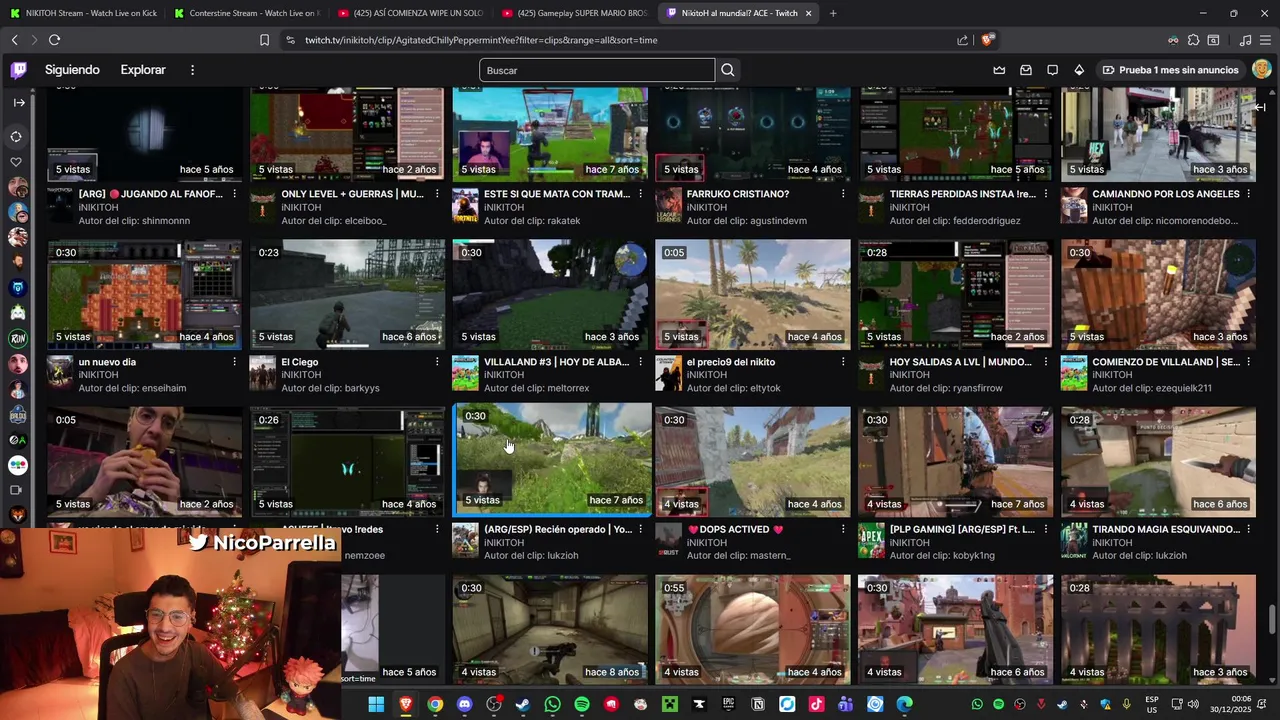Open 'ESTE SI QUE MATA CON TRAM' clip title
1280x720 pixels.
(x=557, y=194)
